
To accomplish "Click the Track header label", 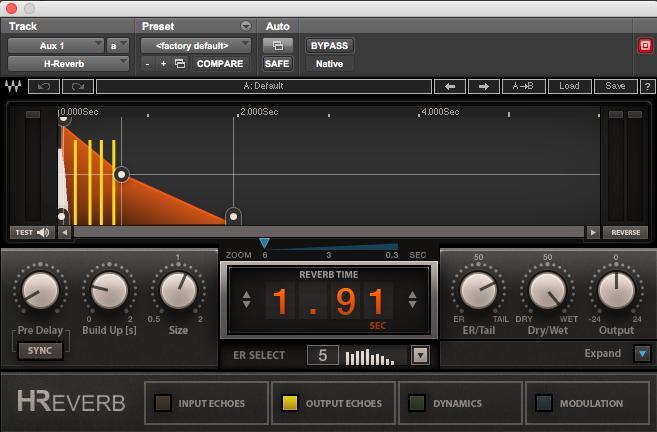I will pos(23,26).
